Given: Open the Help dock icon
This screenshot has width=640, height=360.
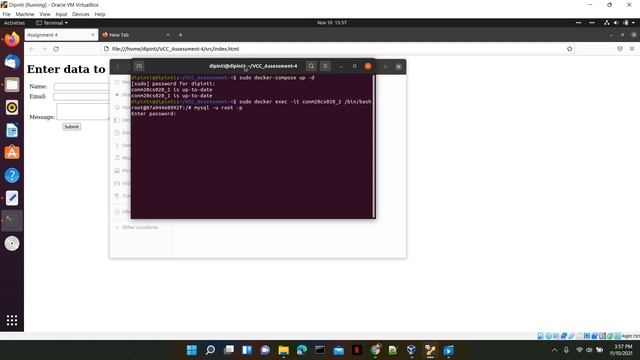Looking at the screenshot, I should pyautogui.click(x=12, y=176).
